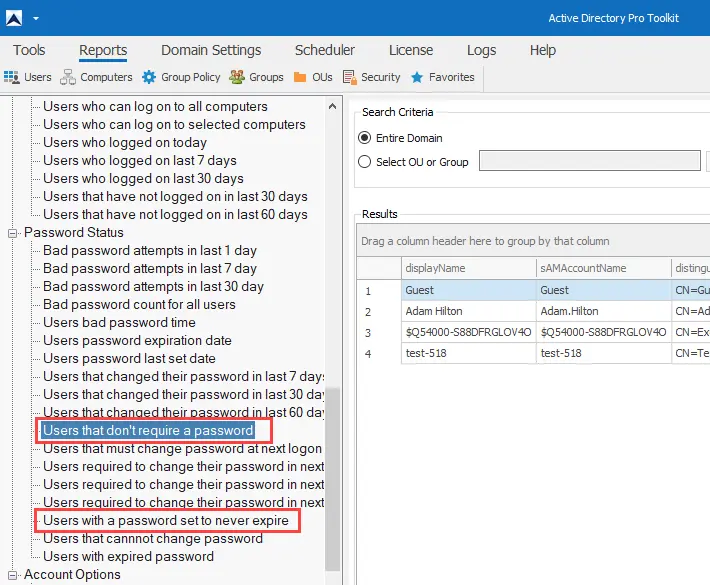Image resolution: width=710 pixels, height=585 pixels.
Task: Switch to the Reports tab
Action: point(103,50)
